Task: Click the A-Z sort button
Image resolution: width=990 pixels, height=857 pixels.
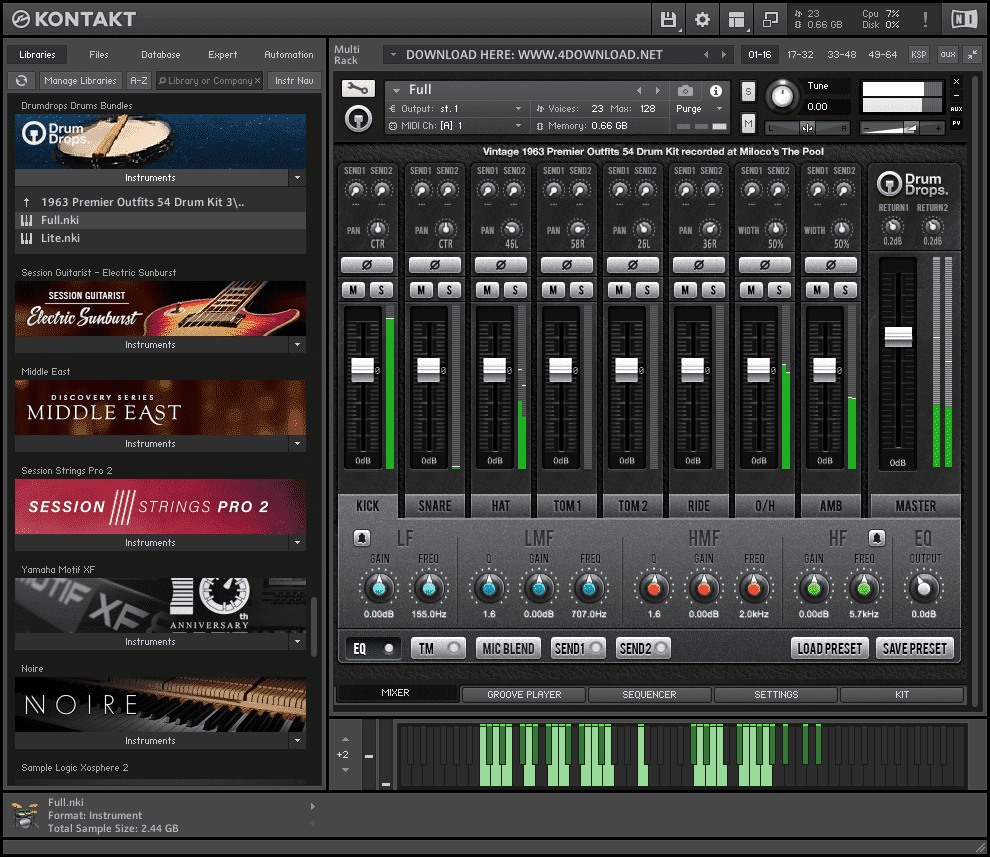Action: coord(138,81)
